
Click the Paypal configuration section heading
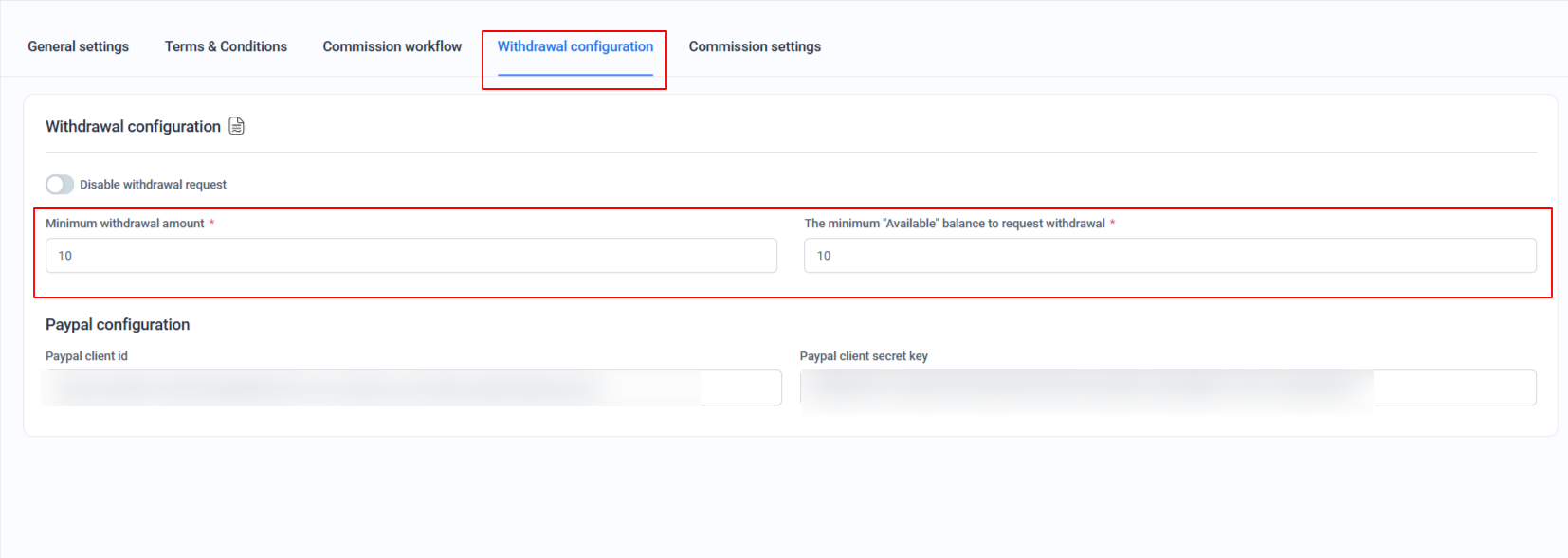[x=118, y=325]
